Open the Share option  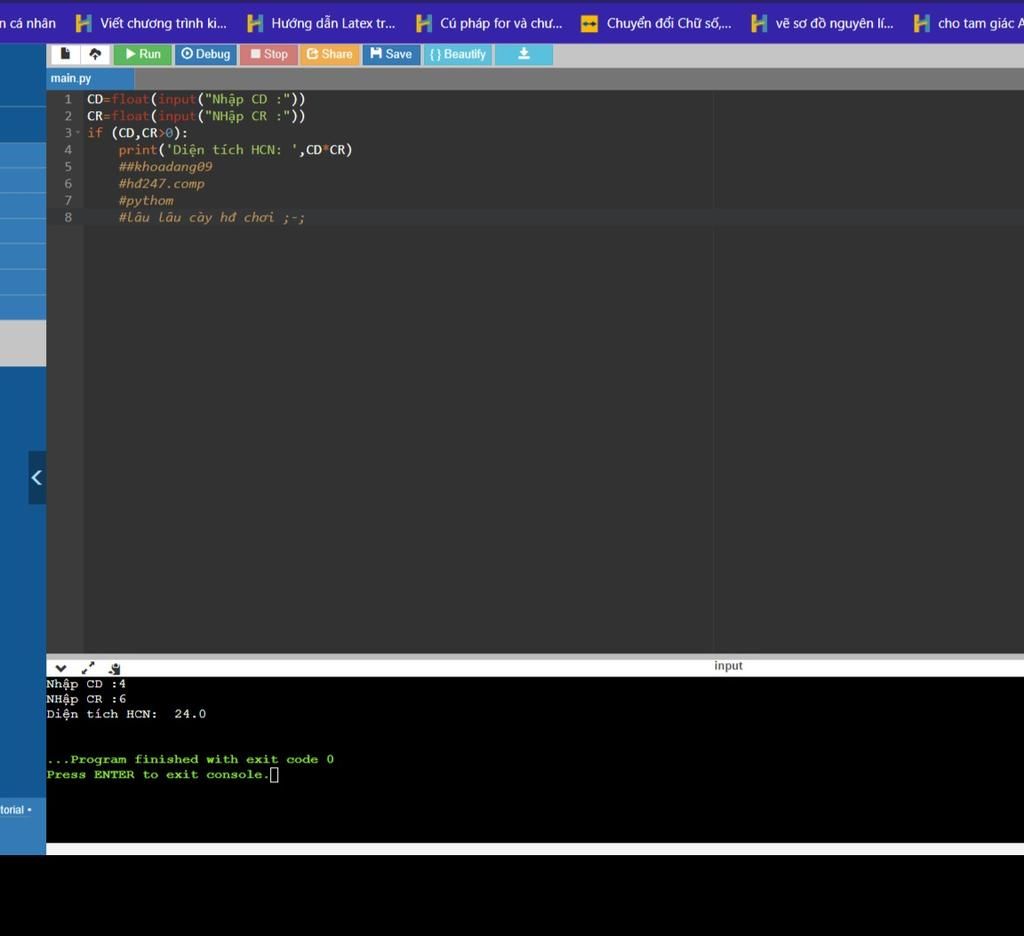tap(329, 54)
